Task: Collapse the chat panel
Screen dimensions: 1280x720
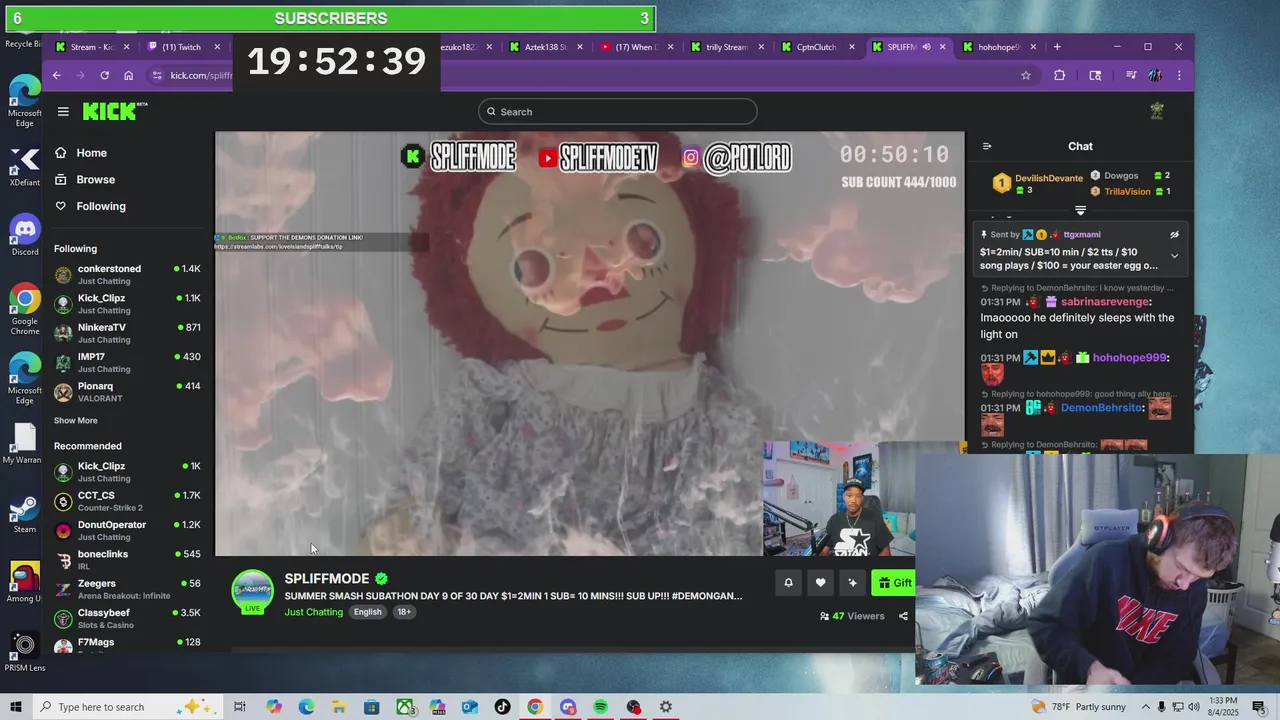Action: coord(987,146)
